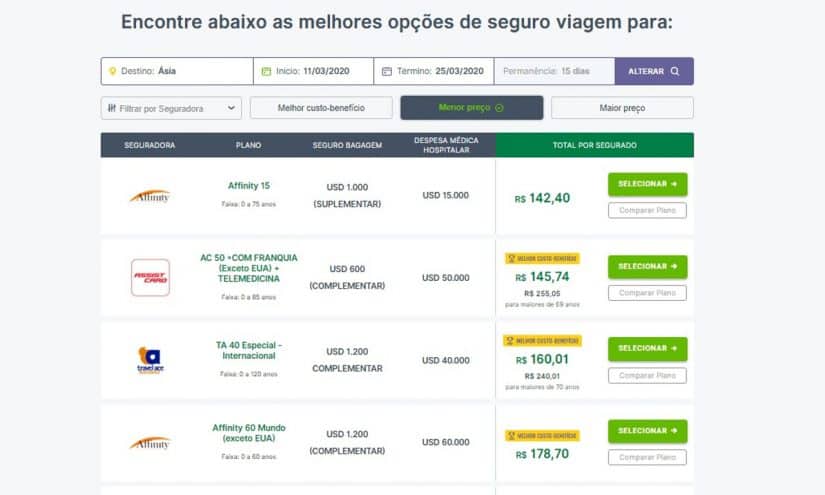
Task: Click the location pin icon beside Destino
Action: tap(112, 71)
